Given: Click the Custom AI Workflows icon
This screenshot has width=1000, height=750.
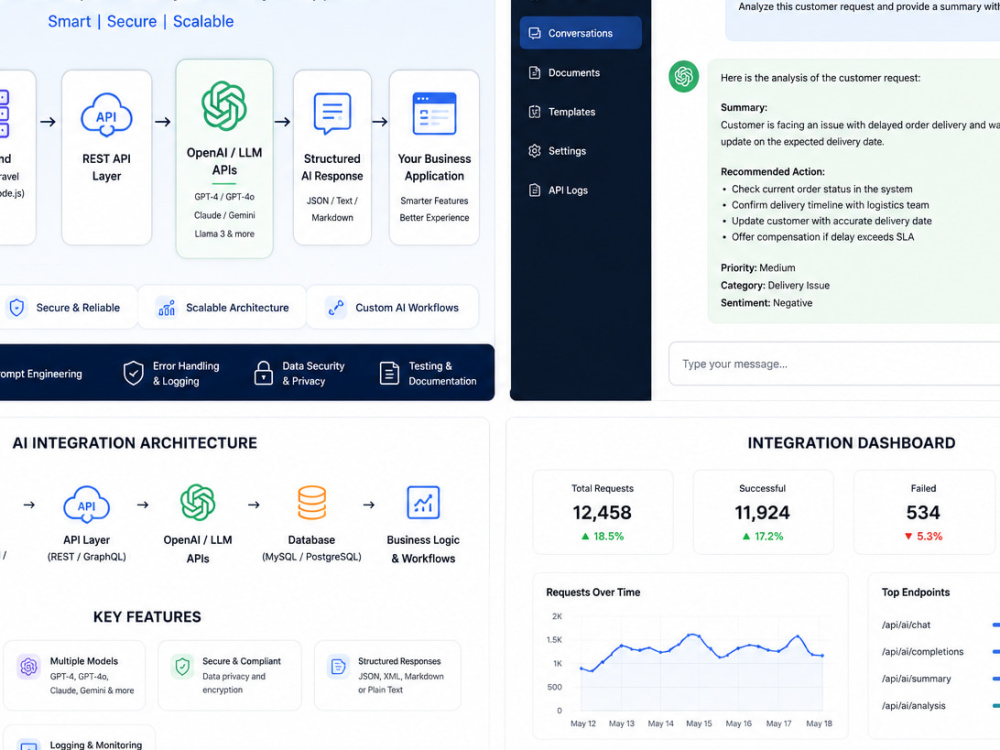Looking at the screenshot, I should click(x=336, y=307).
